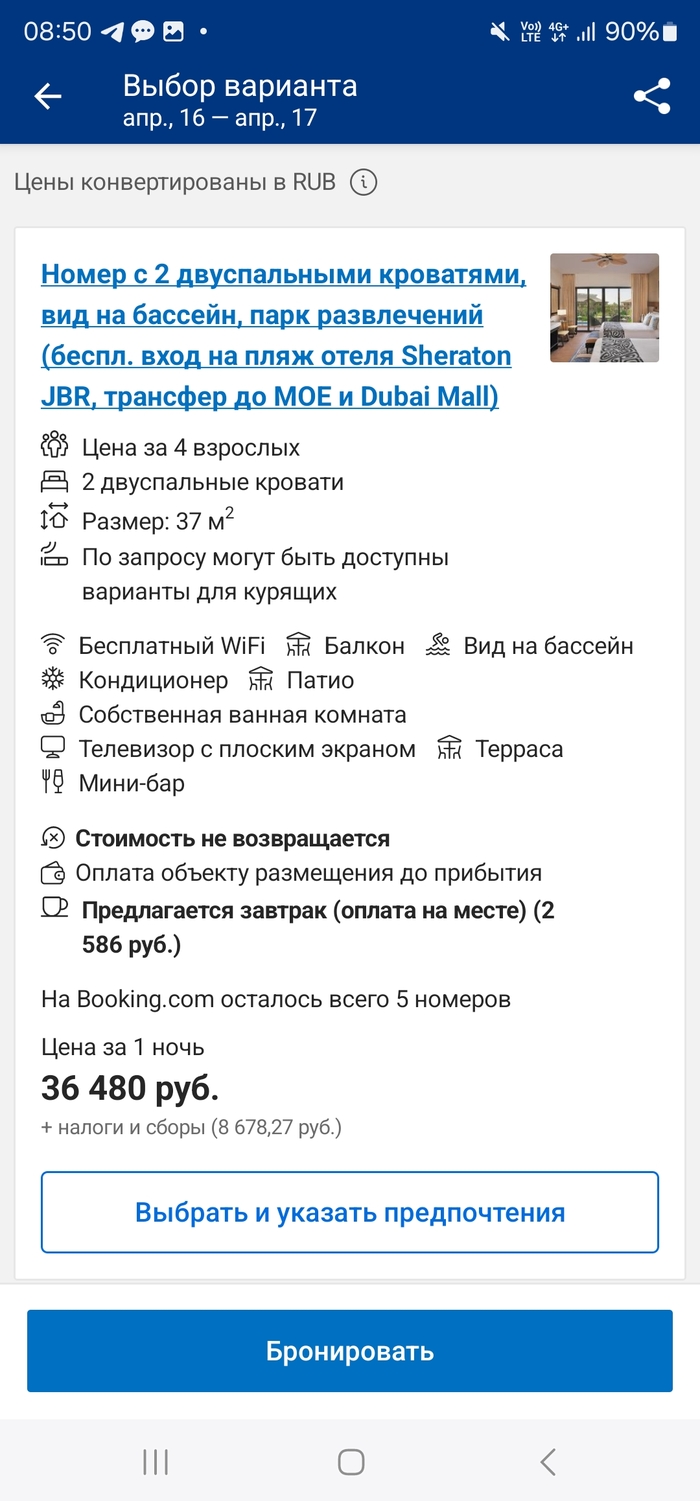Click the breakfast cup icon

tap(55, 909)
